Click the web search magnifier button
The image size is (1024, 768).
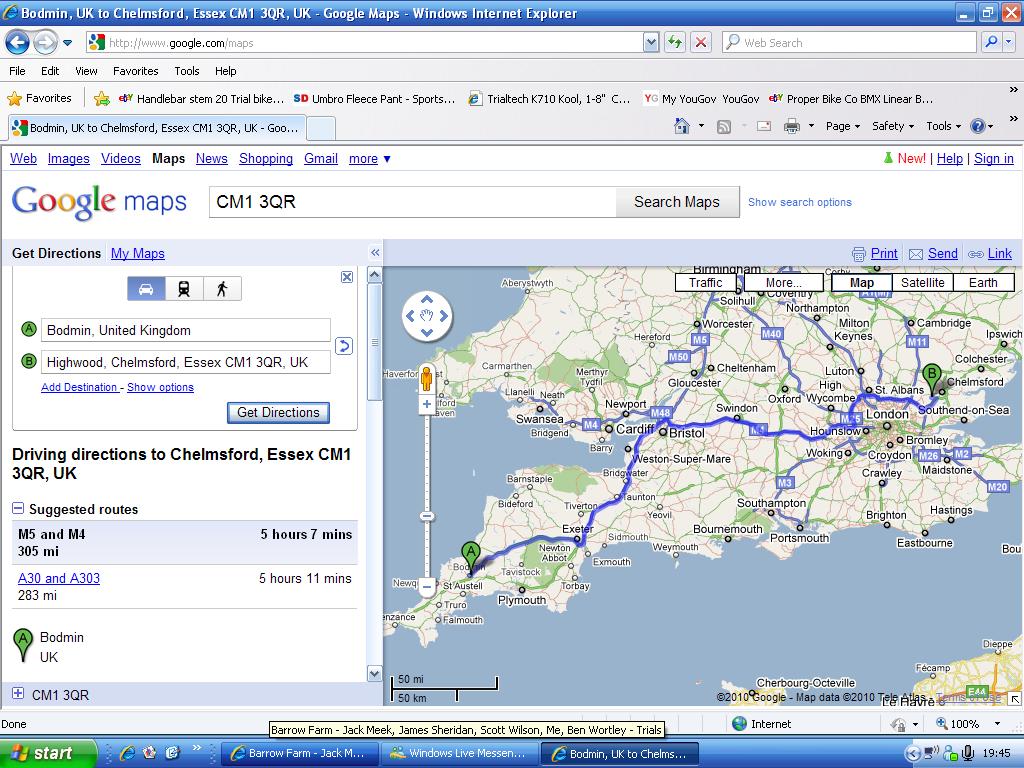pos(991,42)
